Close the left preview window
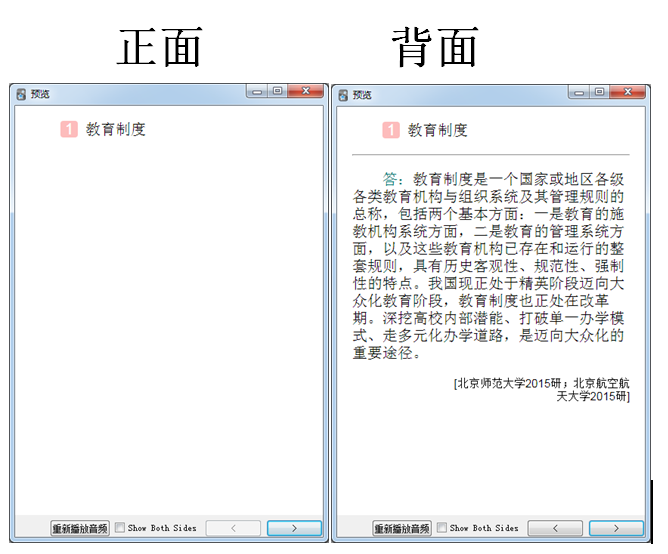The height and width of the screenshot is (554, 668). [x=305, y=91]
